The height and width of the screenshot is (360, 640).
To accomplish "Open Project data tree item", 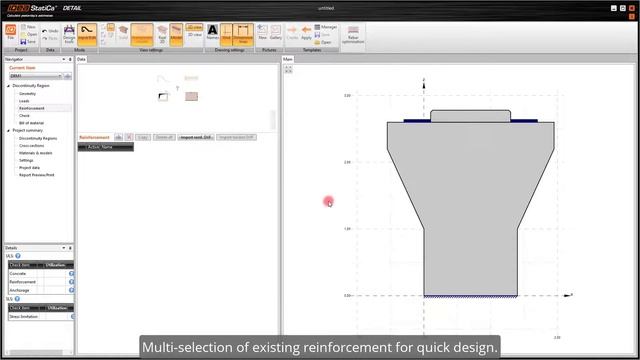I will pyautogui.click(x=29, y=168).
